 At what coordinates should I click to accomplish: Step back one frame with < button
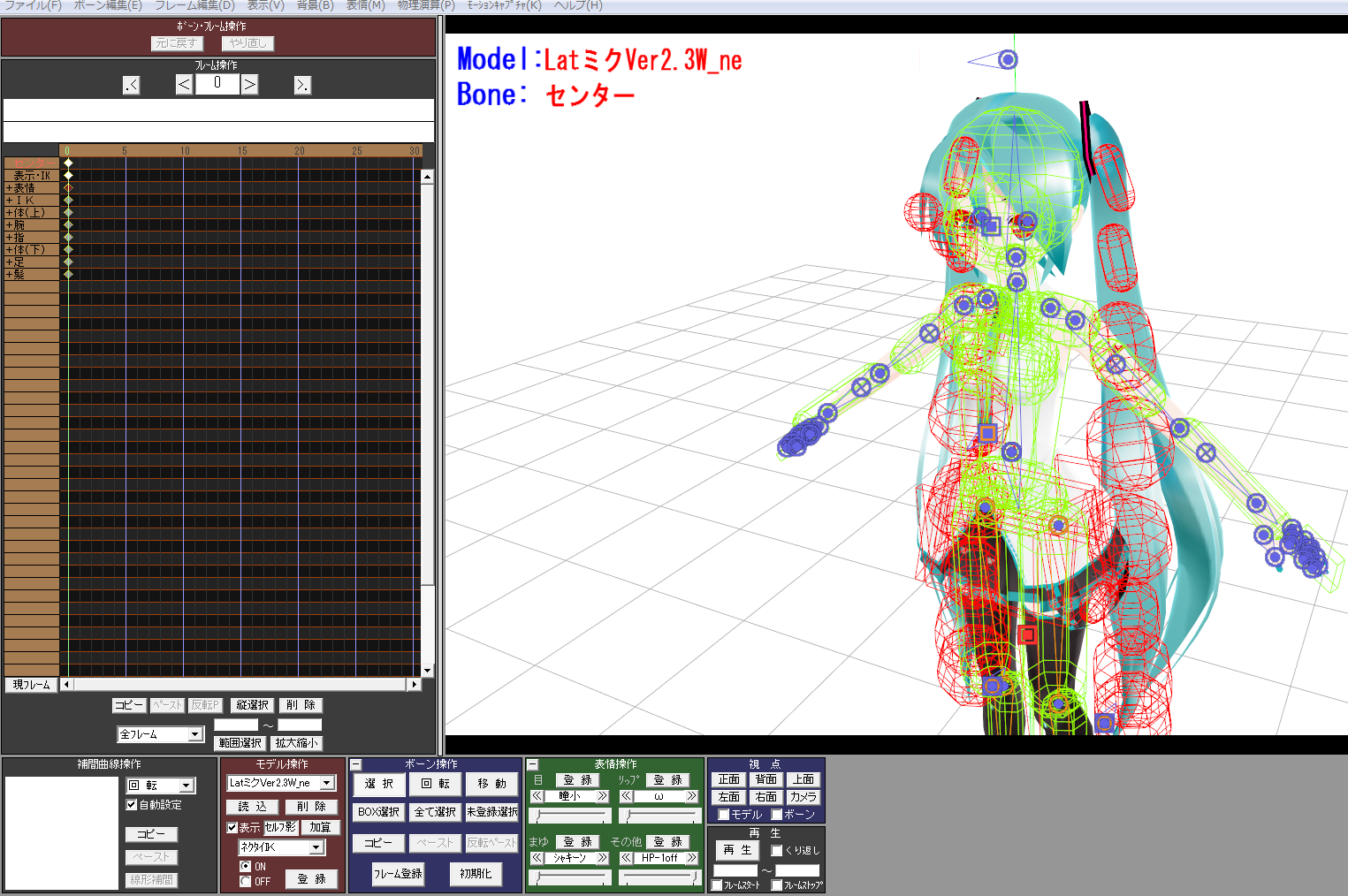coord(184,84)
